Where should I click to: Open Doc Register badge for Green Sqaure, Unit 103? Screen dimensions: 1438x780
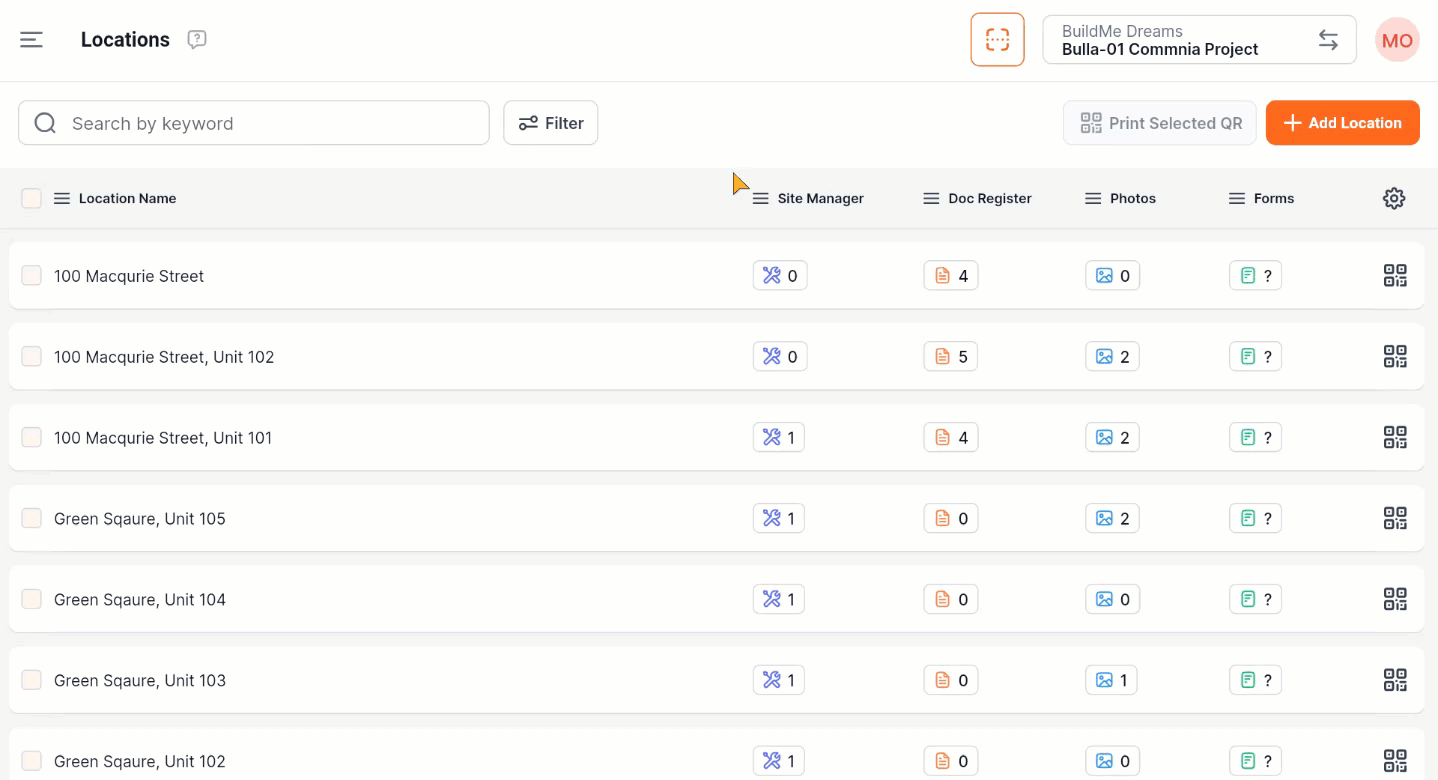click(951, 680)
